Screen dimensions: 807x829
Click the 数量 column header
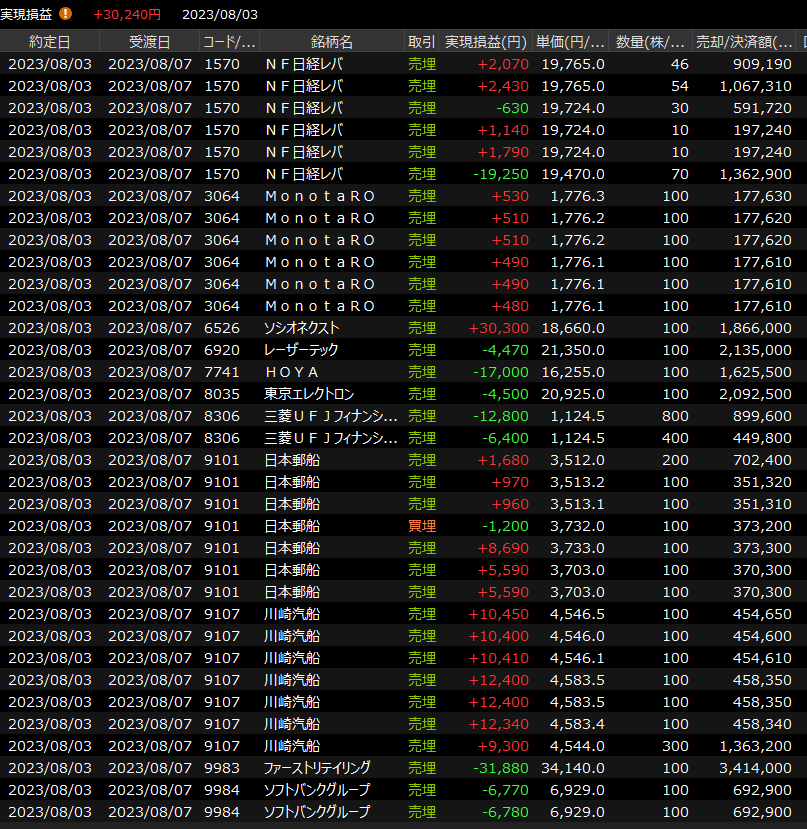650,42
